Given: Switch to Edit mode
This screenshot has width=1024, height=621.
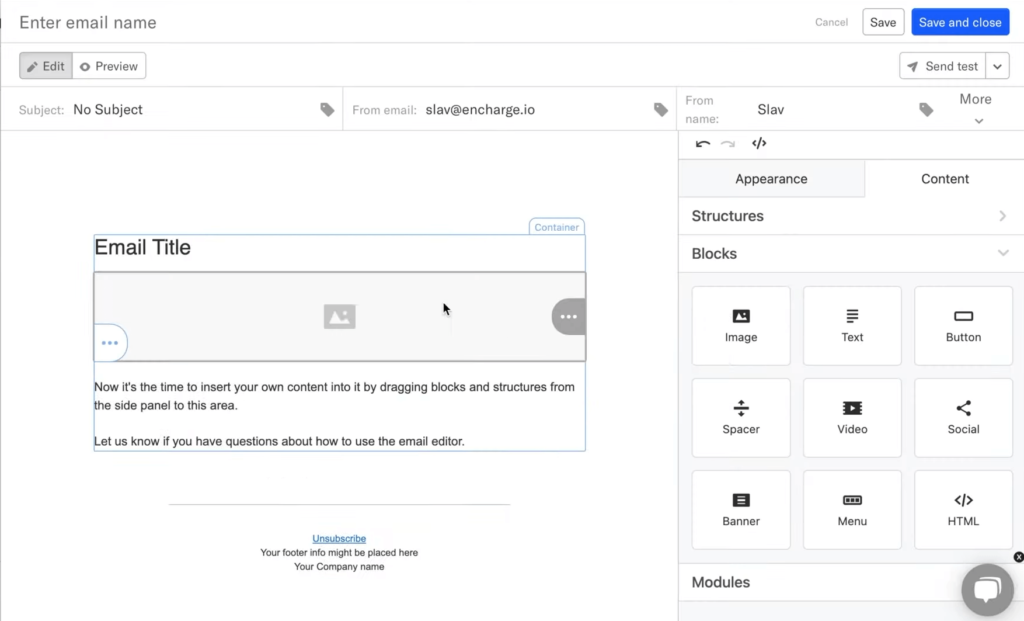Looking at the screenshot, I should [46, 66].
